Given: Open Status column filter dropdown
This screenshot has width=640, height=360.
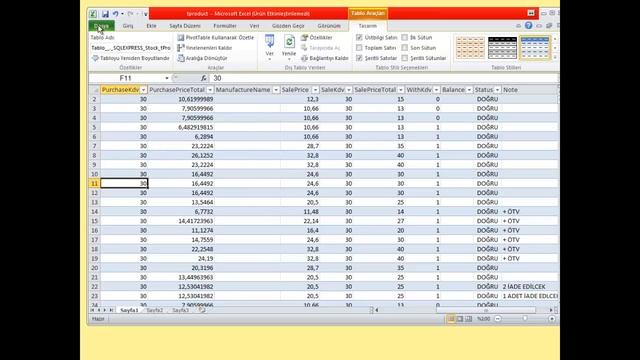Looking at the screenshot, I should [497, 90].
